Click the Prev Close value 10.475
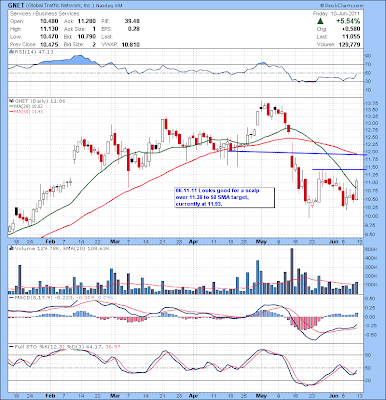The image size is (386, 400). pos(49,44)
